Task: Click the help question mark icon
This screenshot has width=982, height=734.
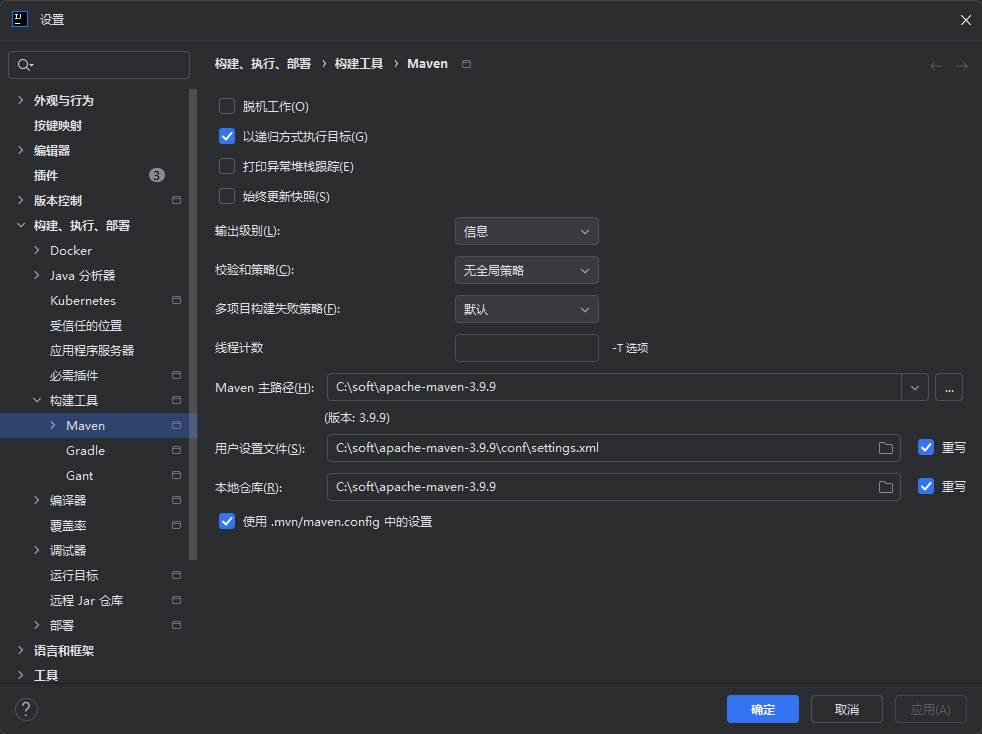Action: pyautogui.click(x=26, y=709)
